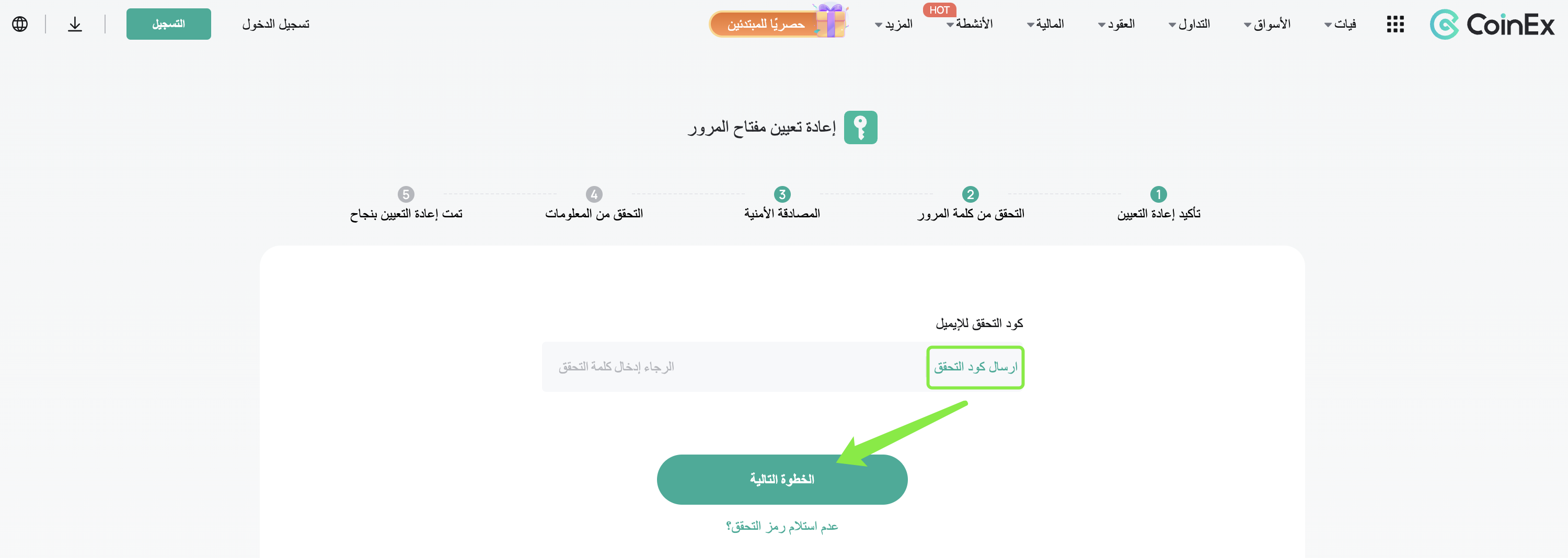This screenshot has width=1568, height=558.
Task: Click ارسال كود التحقق send code
Action: click(x=975, y=367)
